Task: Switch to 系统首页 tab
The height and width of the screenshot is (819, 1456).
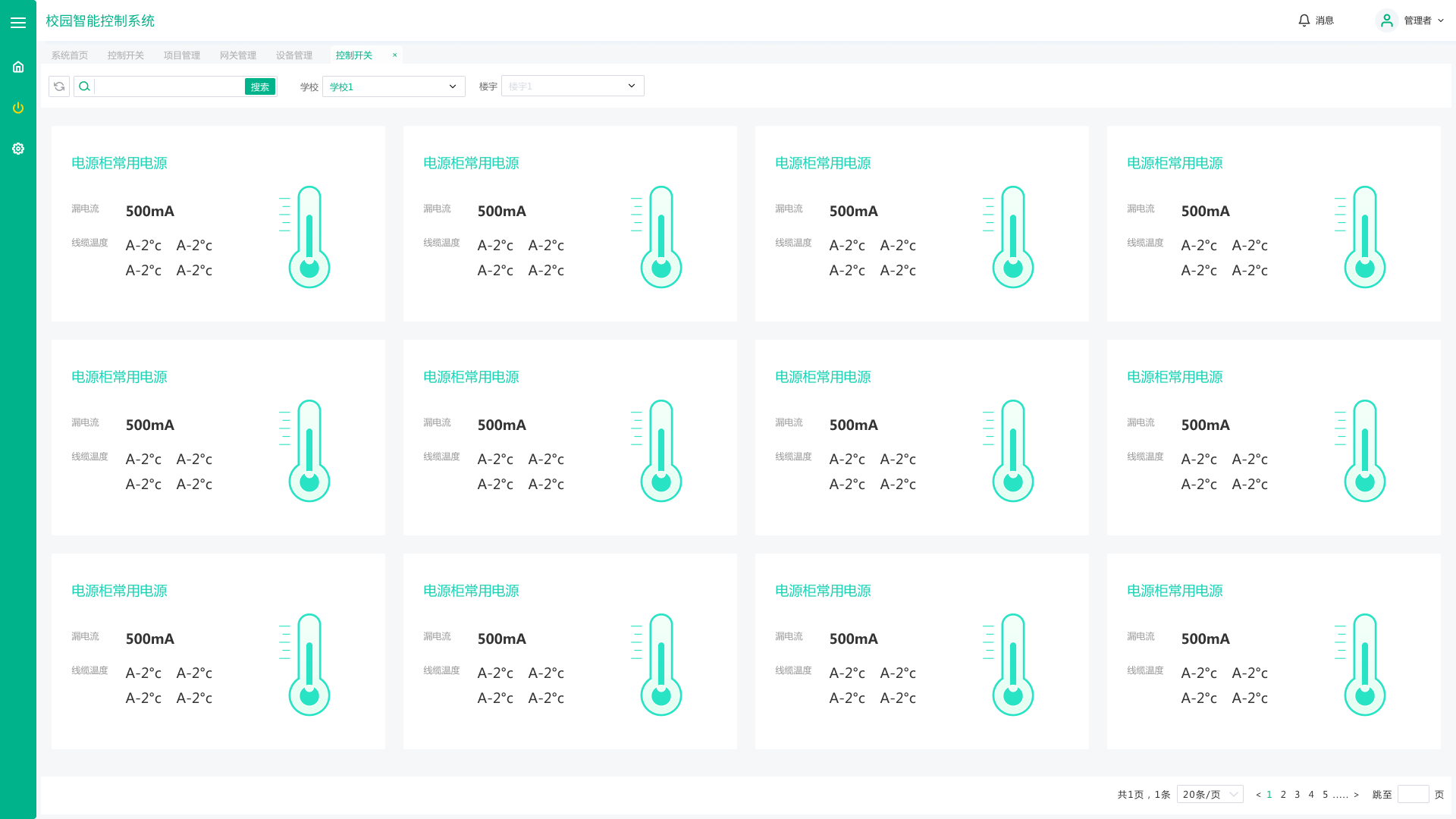Action: click(70, 55)
